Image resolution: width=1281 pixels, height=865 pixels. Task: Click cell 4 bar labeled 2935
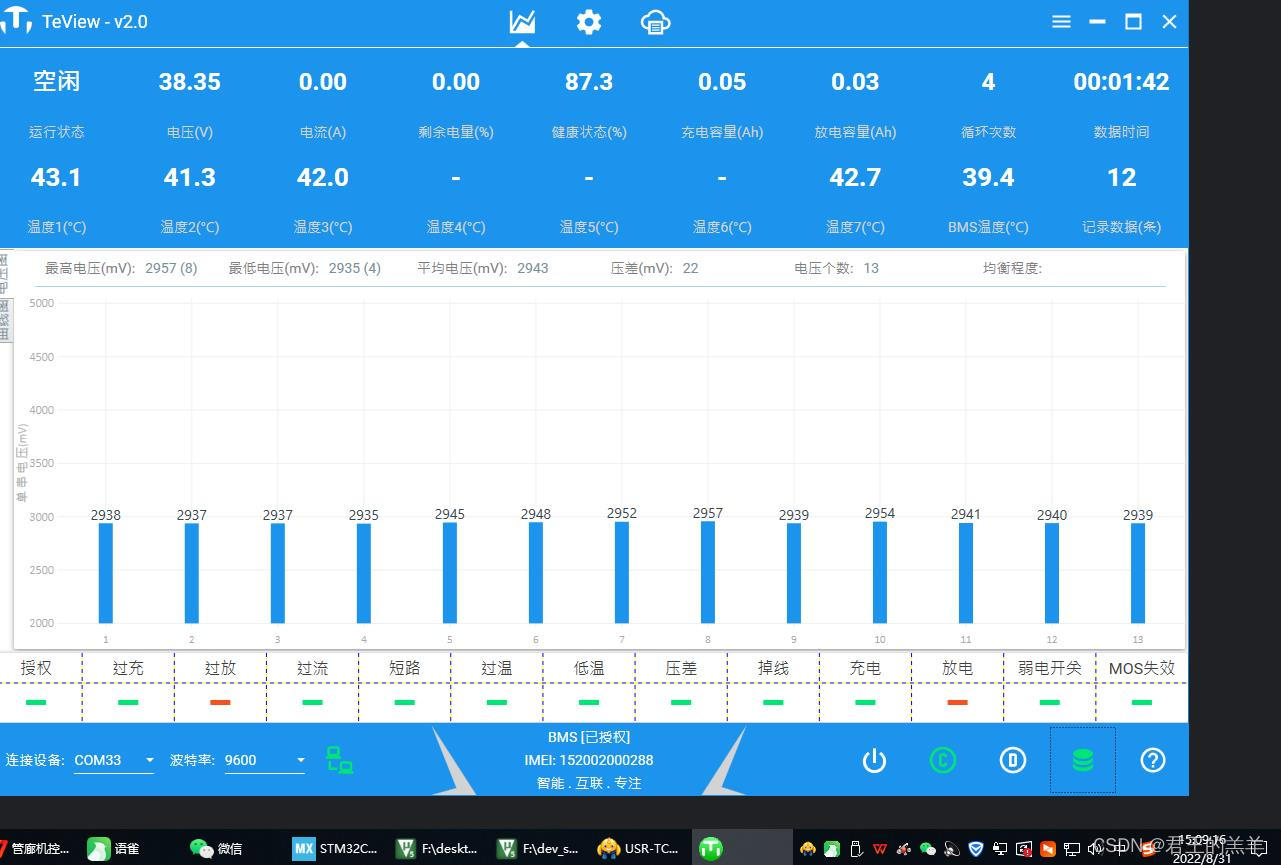coord(364,573)
